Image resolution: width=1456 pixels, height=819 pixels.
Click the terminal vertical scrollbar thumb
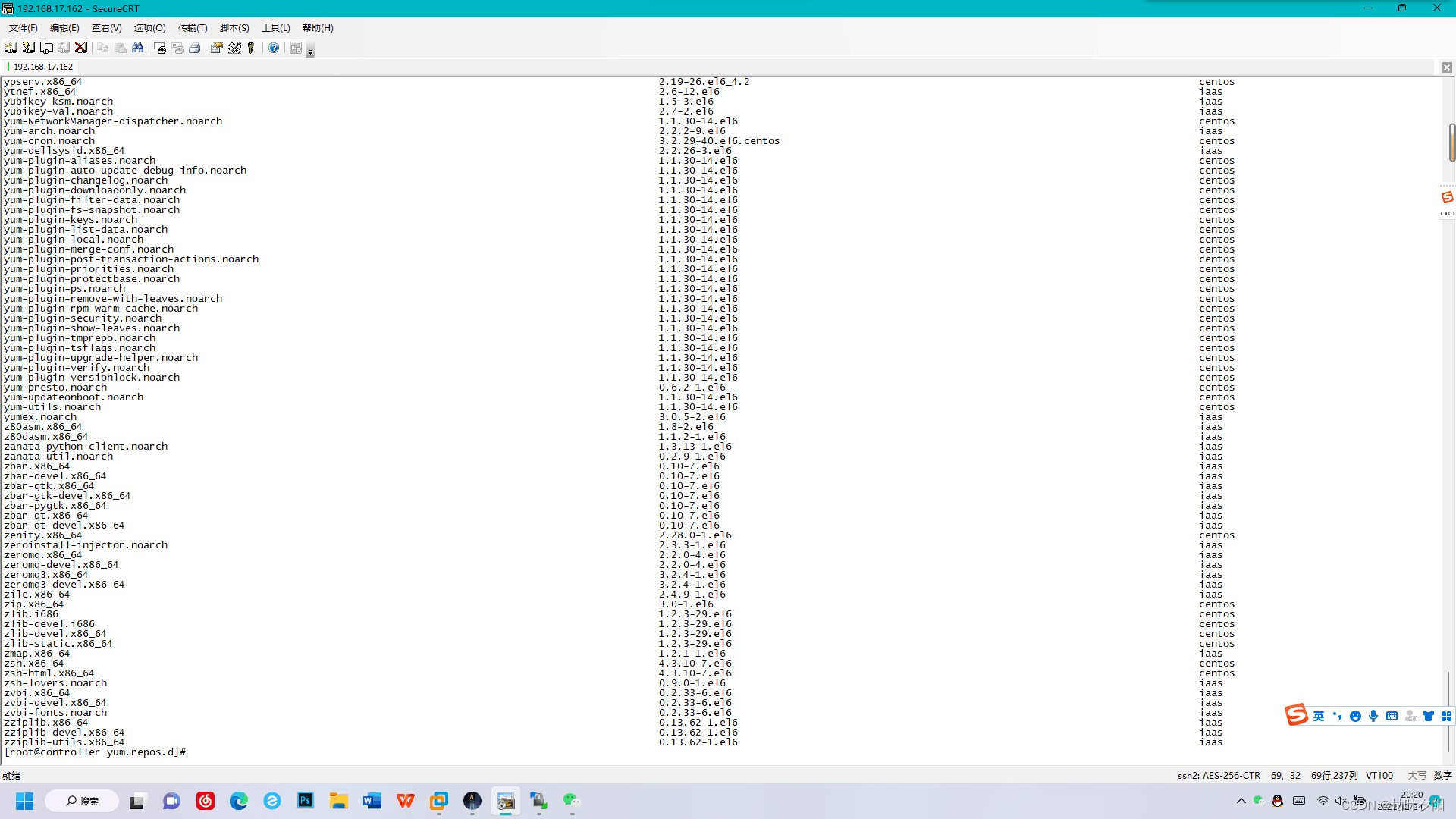(x=1451, y=144)
